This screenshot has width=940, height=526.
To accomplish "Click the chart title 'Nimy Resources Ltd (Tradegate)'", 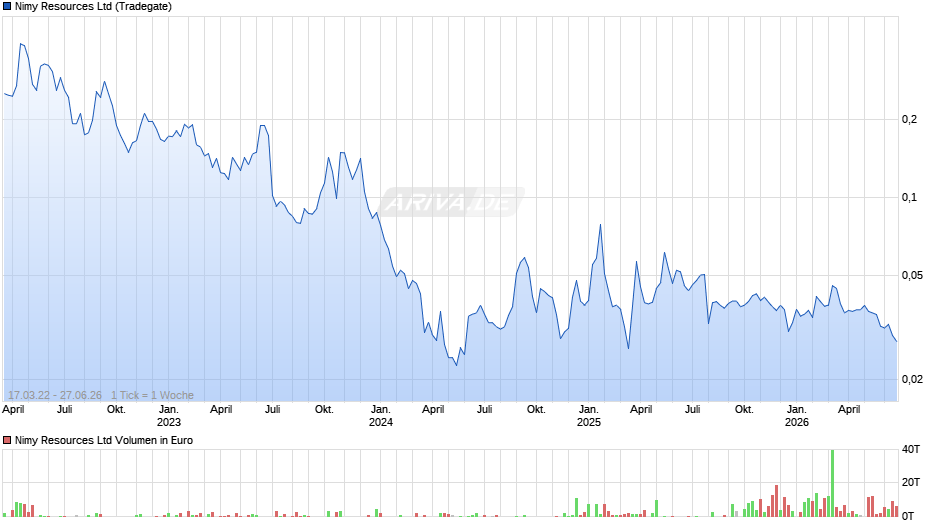I will pyautogui.click(x=93, y=7).
